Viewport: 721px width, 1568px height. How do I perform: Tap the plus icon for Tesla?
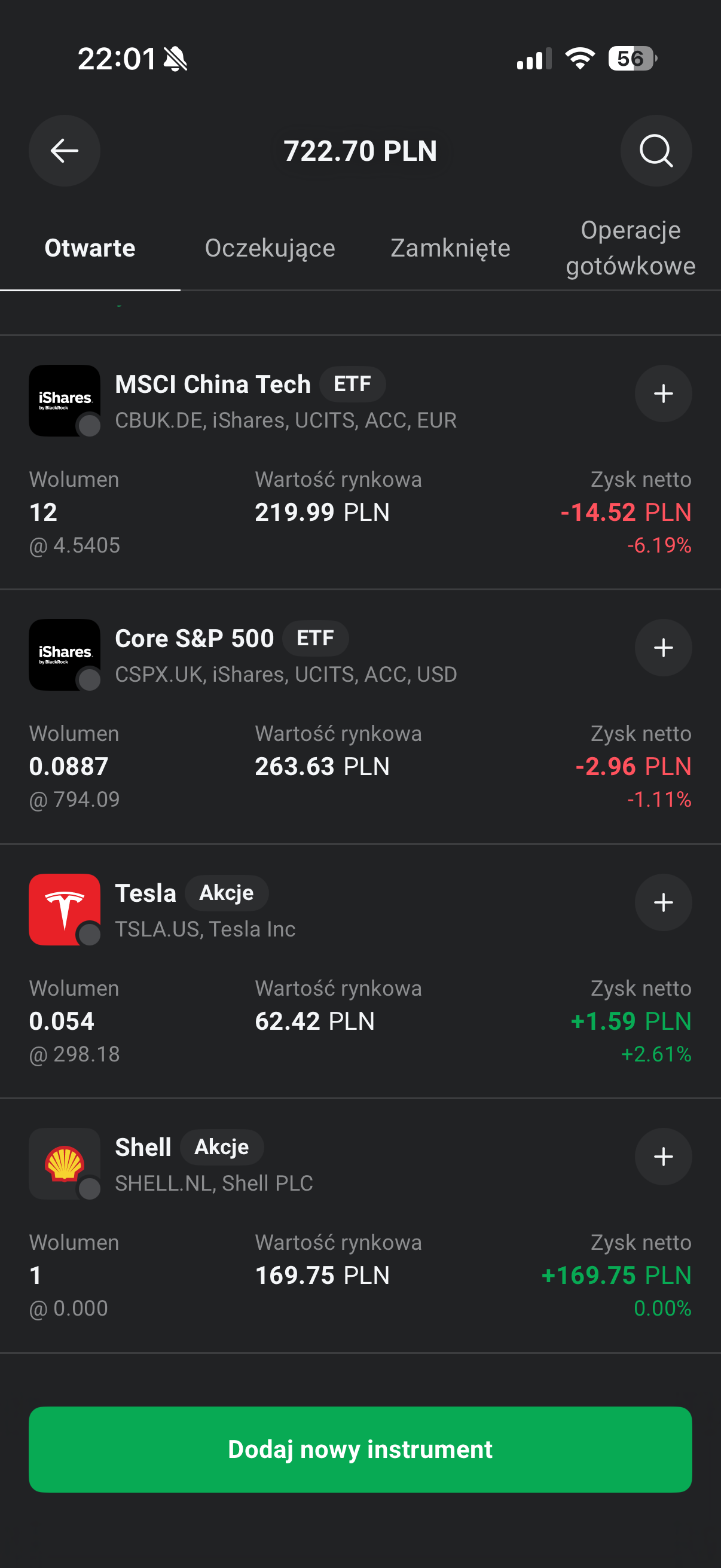pos(663,902)
